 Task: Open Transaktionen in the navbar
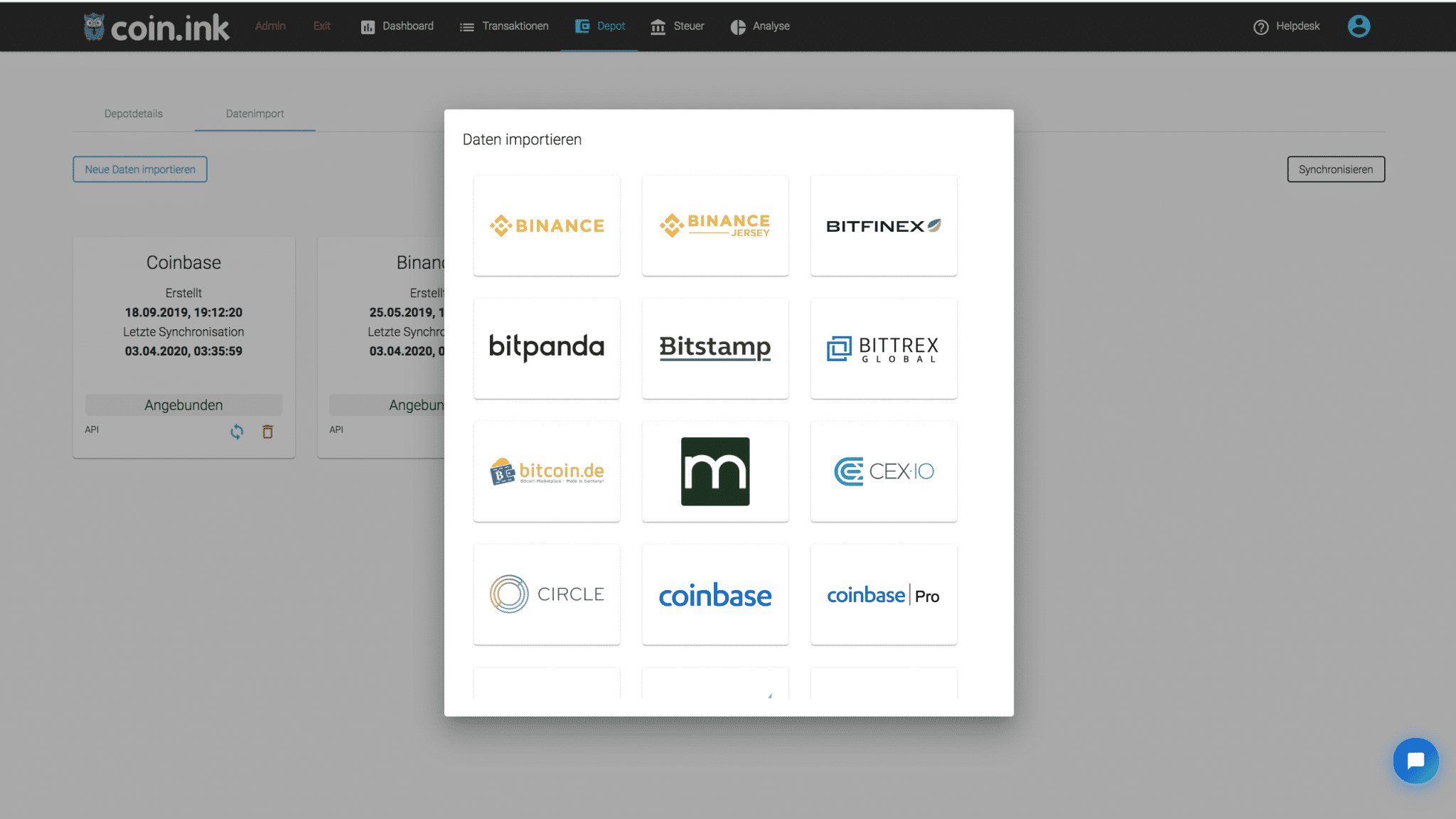[x=504, y=26]
